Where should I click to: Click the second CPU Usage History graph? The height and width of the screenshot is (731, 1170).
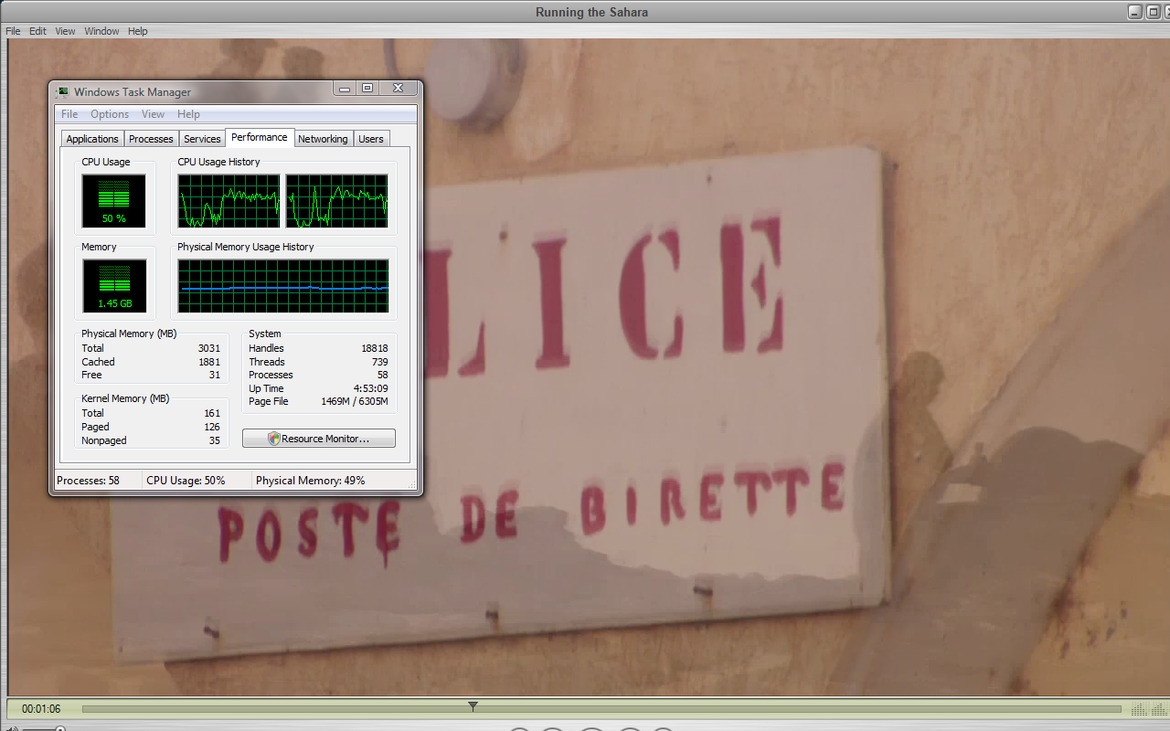(x=337, y=201)
